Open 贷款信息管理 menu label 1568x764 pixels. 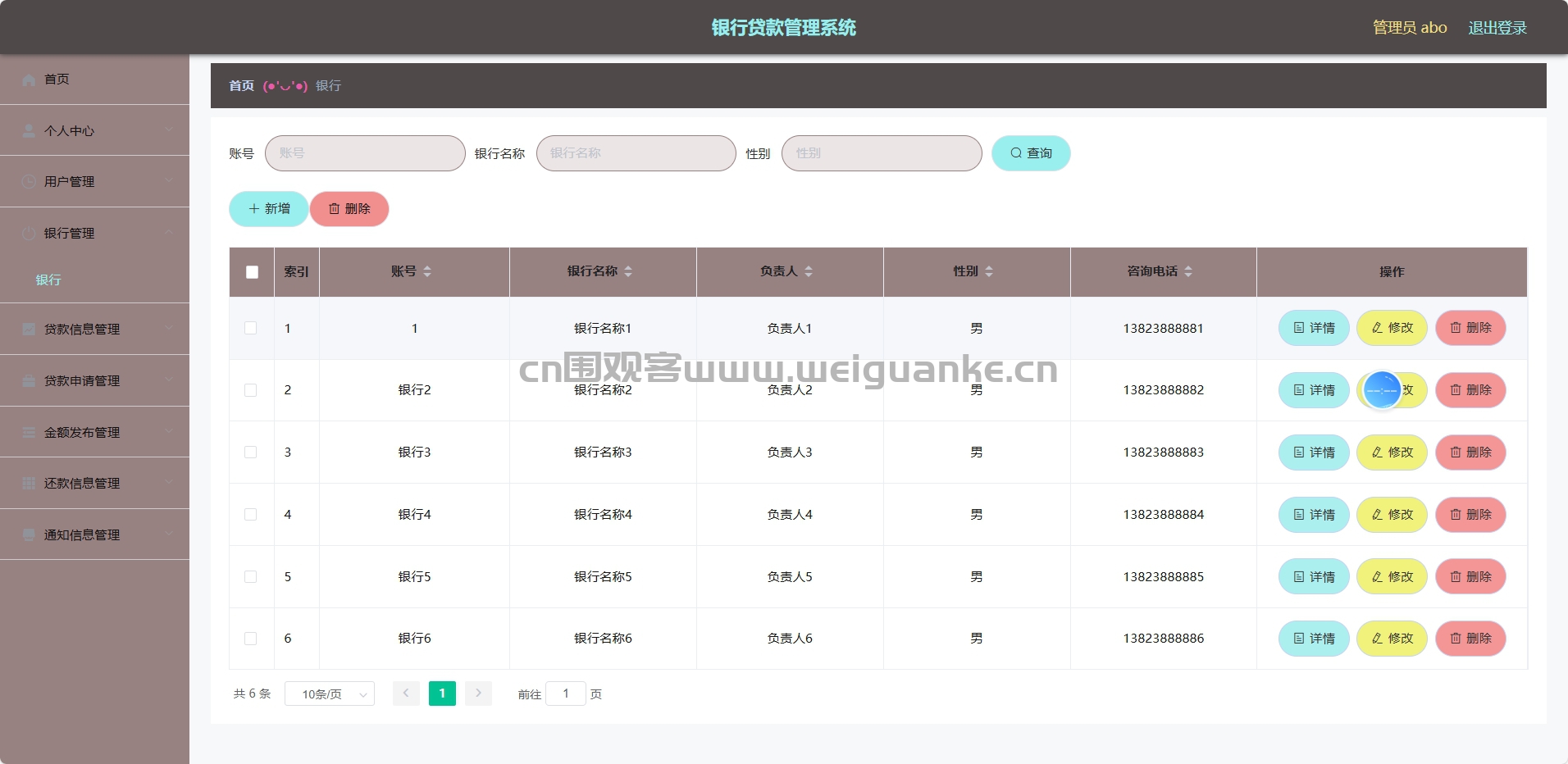coord(82,330)
